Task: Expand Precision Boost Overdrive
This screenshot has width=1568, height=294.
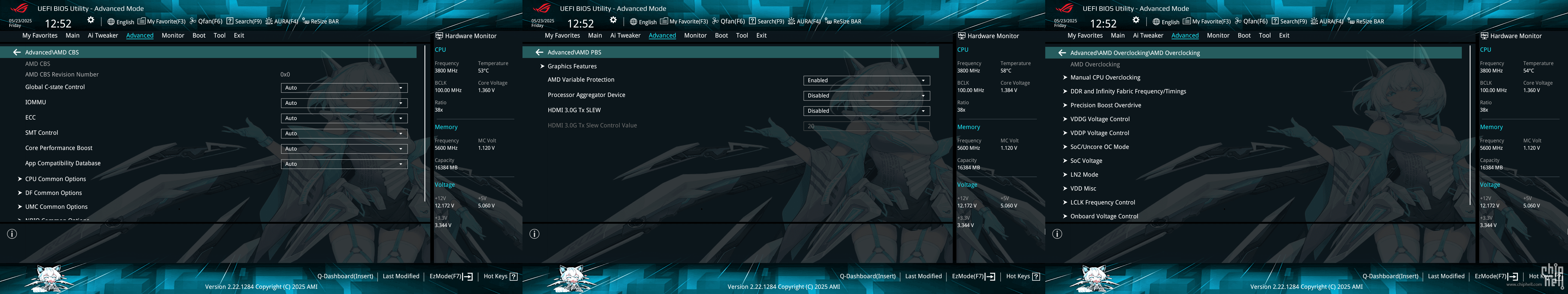Action: click(1105, 105)
